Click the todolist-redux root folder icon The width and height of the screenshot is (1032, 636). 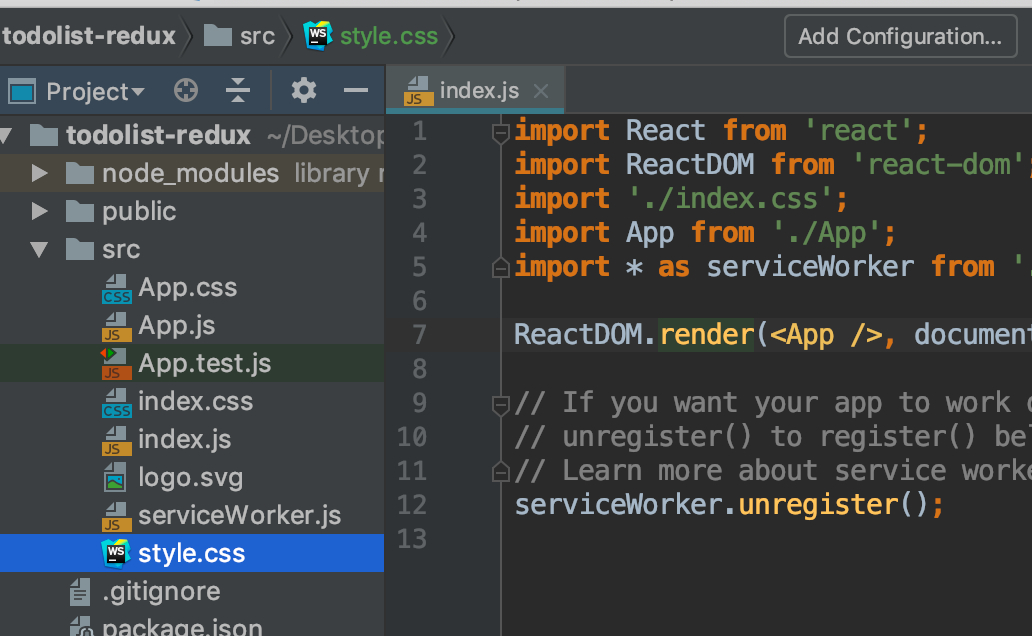pos(44,135)
